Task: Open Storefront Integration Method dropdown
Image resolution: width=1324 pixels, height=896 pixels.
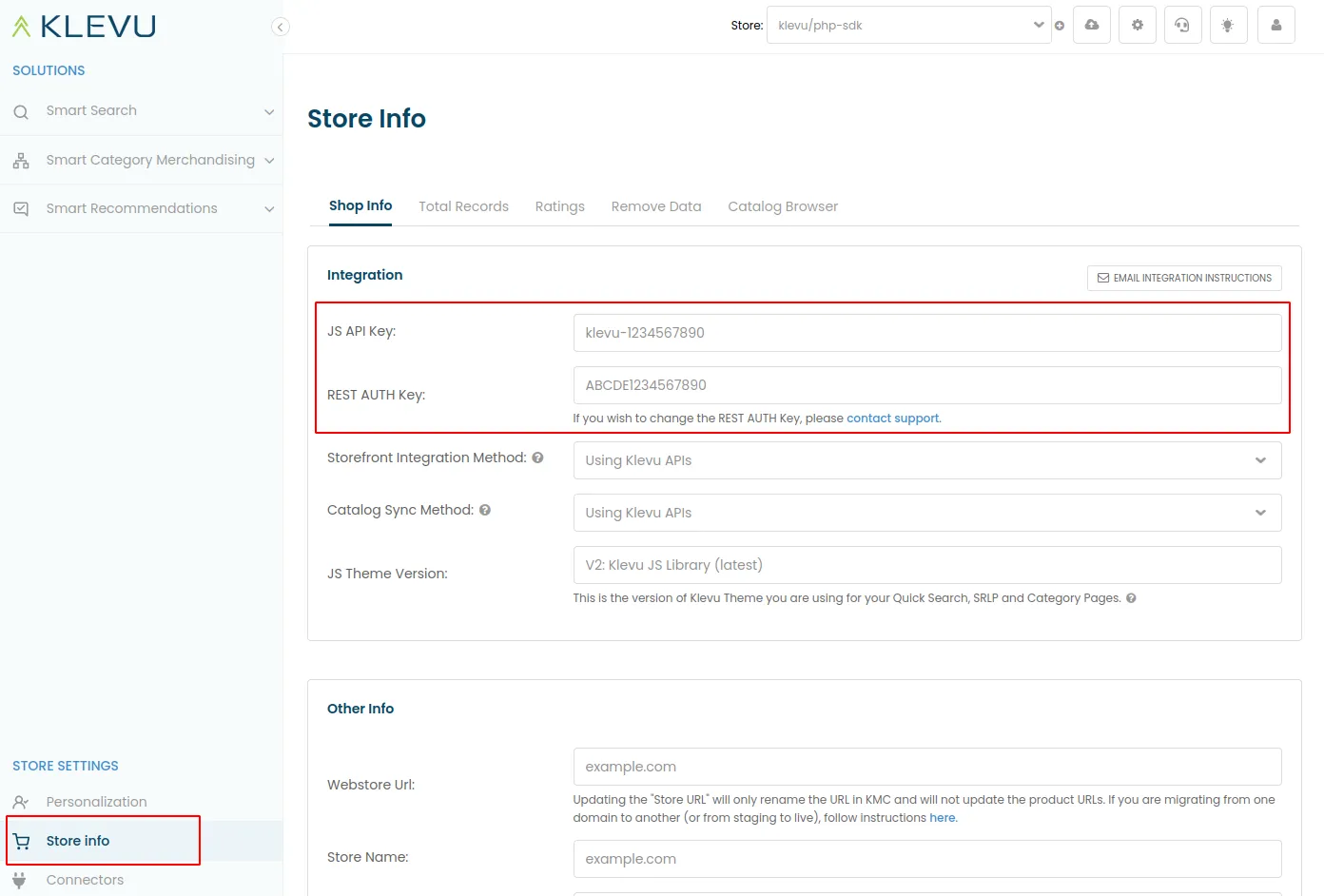Action: click(927, 460)
